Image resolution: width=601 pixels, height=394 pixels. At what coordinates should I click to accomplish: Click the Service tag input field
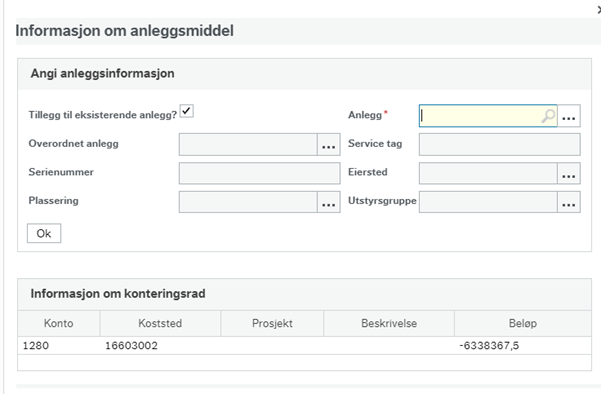pos(499,144)
